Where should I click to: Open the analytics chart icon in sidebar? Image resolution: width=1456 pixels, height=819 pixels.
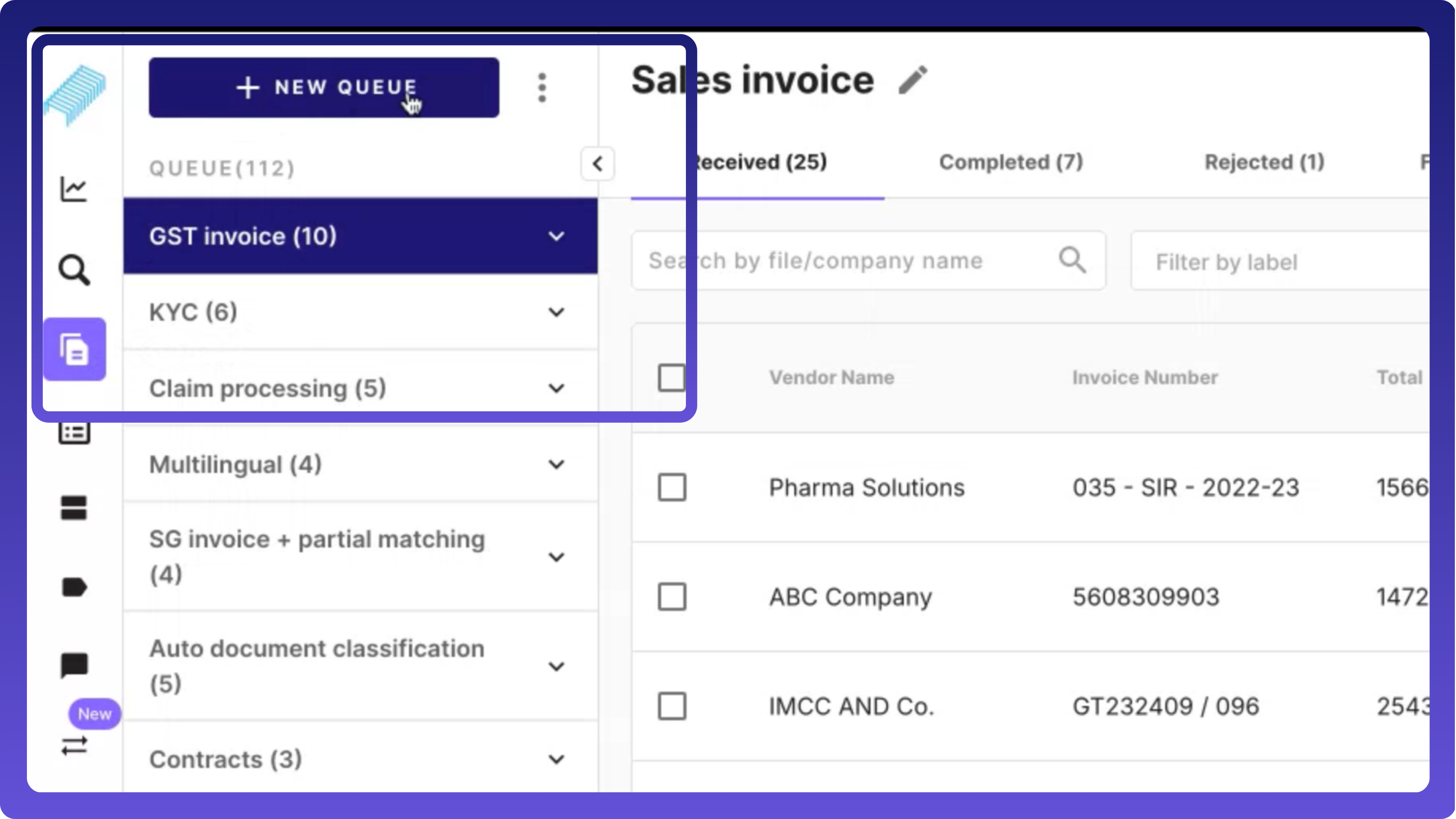pos(74,189)
